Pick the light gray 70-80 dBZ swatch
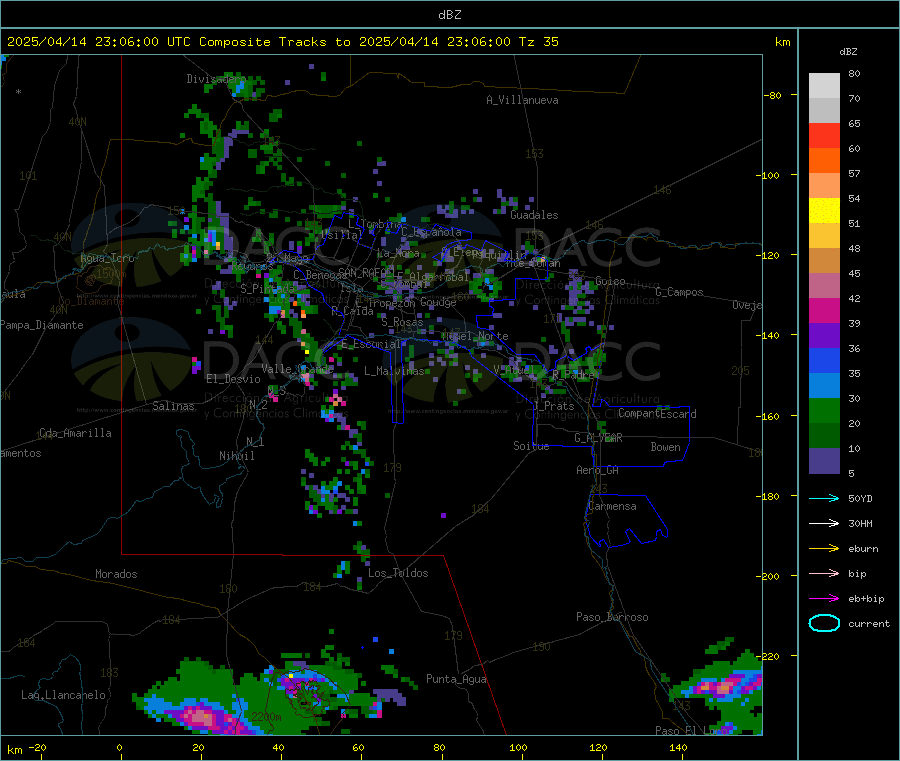The width and height of the screenshot is (900, 761). point(824,86)
